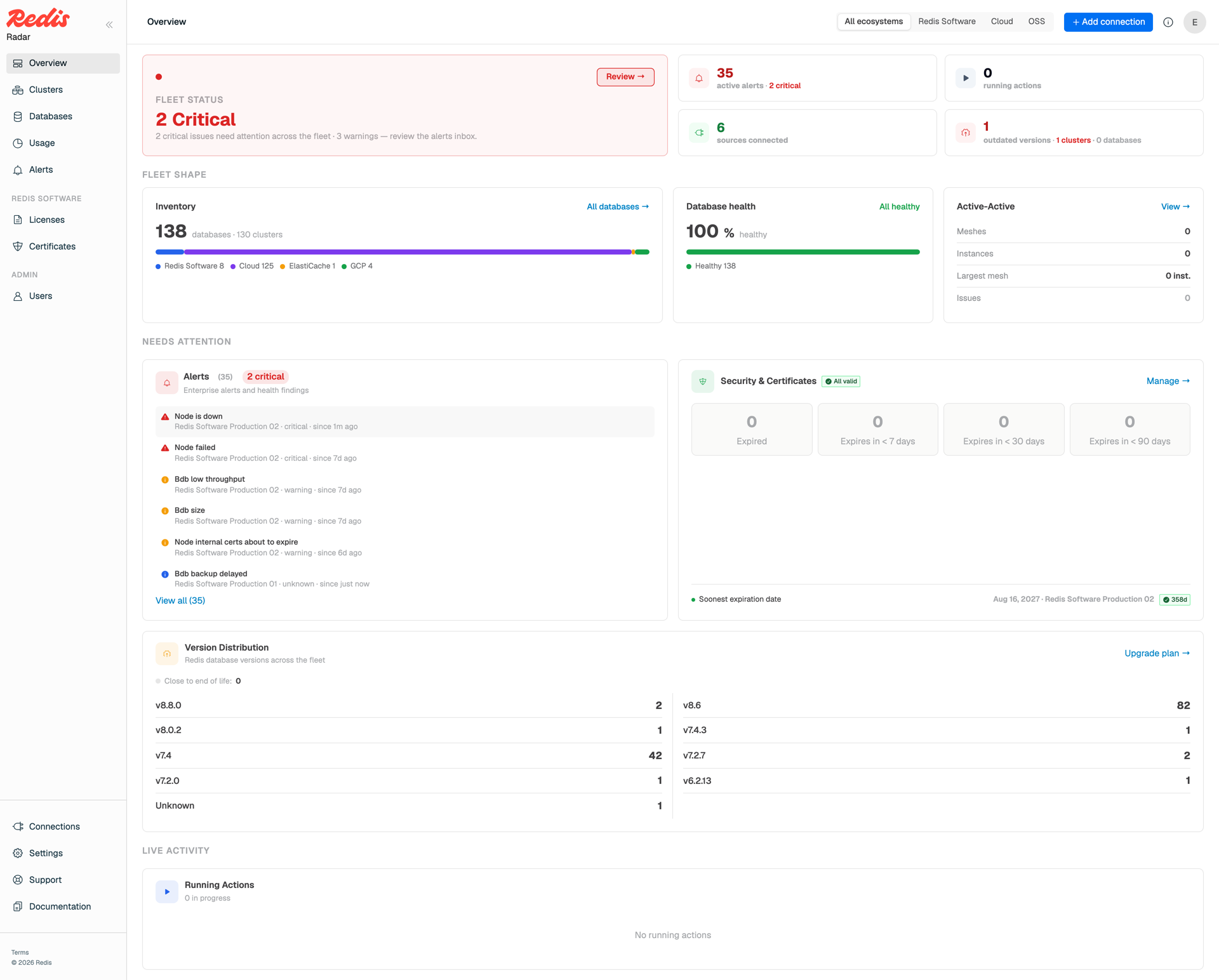1219x980 pixels.
Task: Open the Bdb size alert
Action: pyautogui.click(x=405, y=515)
